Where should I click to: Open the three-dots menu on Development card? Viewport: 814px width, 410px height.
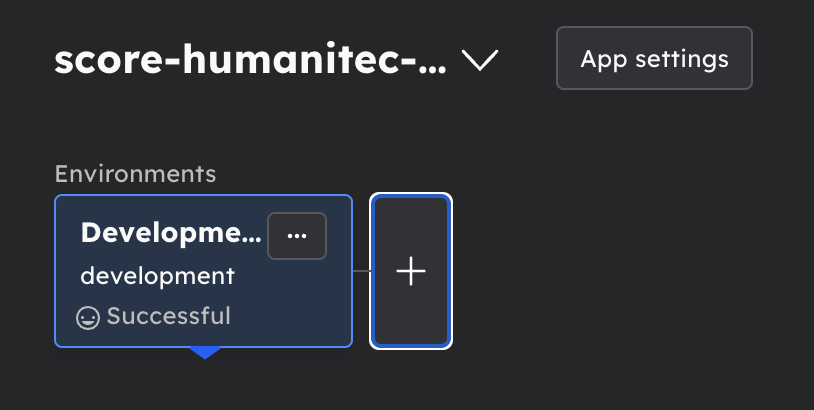pyautogui.click(x=296, y=236)
